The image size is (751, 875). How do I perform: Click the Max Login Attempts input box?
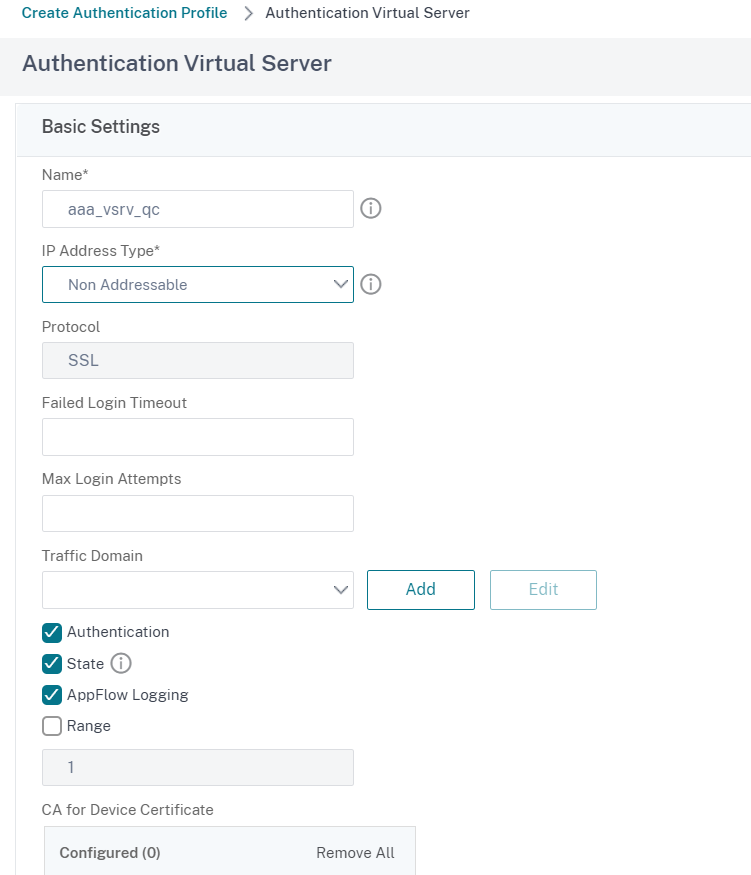pos(197,512)
